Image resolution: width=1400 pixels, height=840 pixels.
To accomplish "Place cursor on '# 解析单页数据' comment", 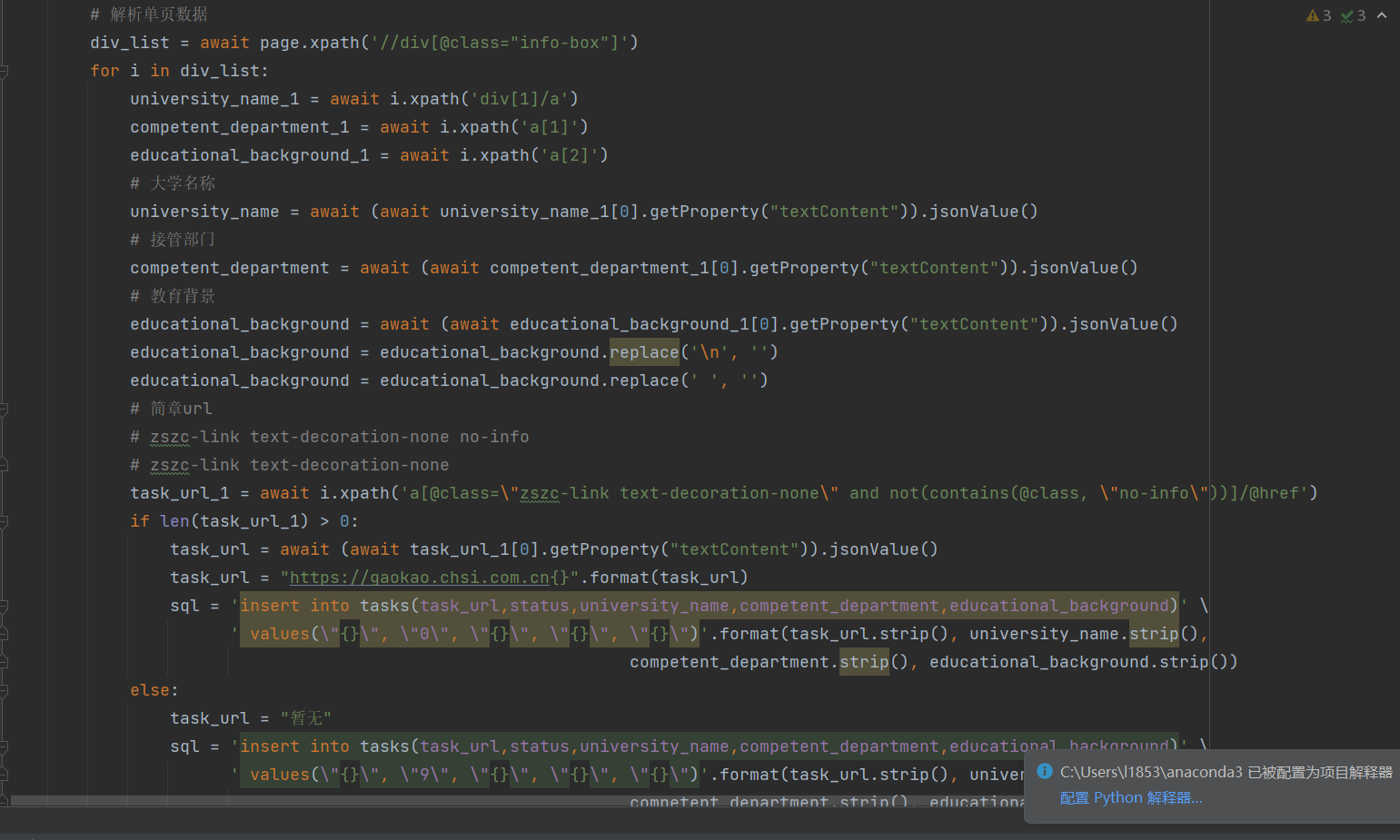I will [x=149, y=15].
